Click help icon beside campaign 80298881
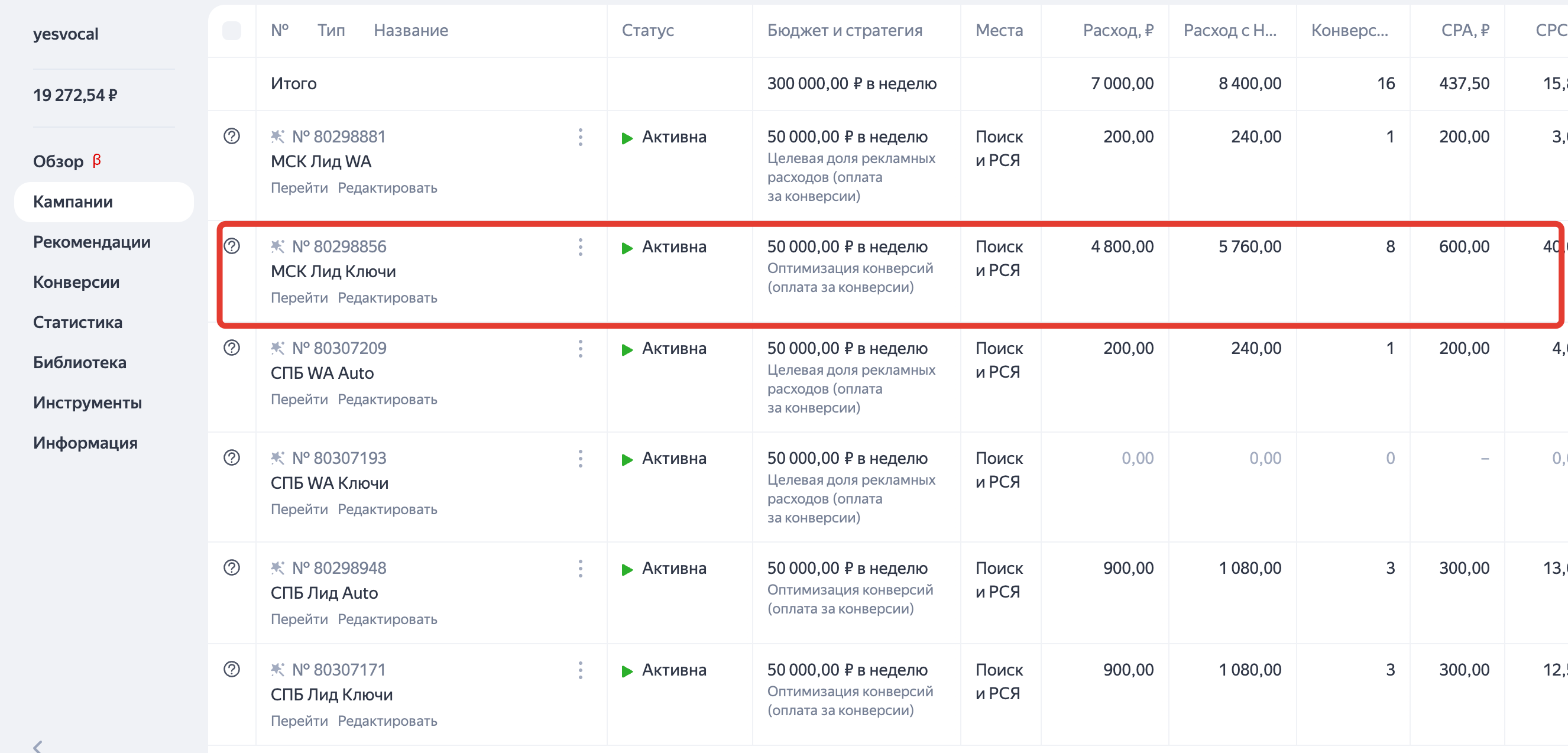 (x=231, y=136)
